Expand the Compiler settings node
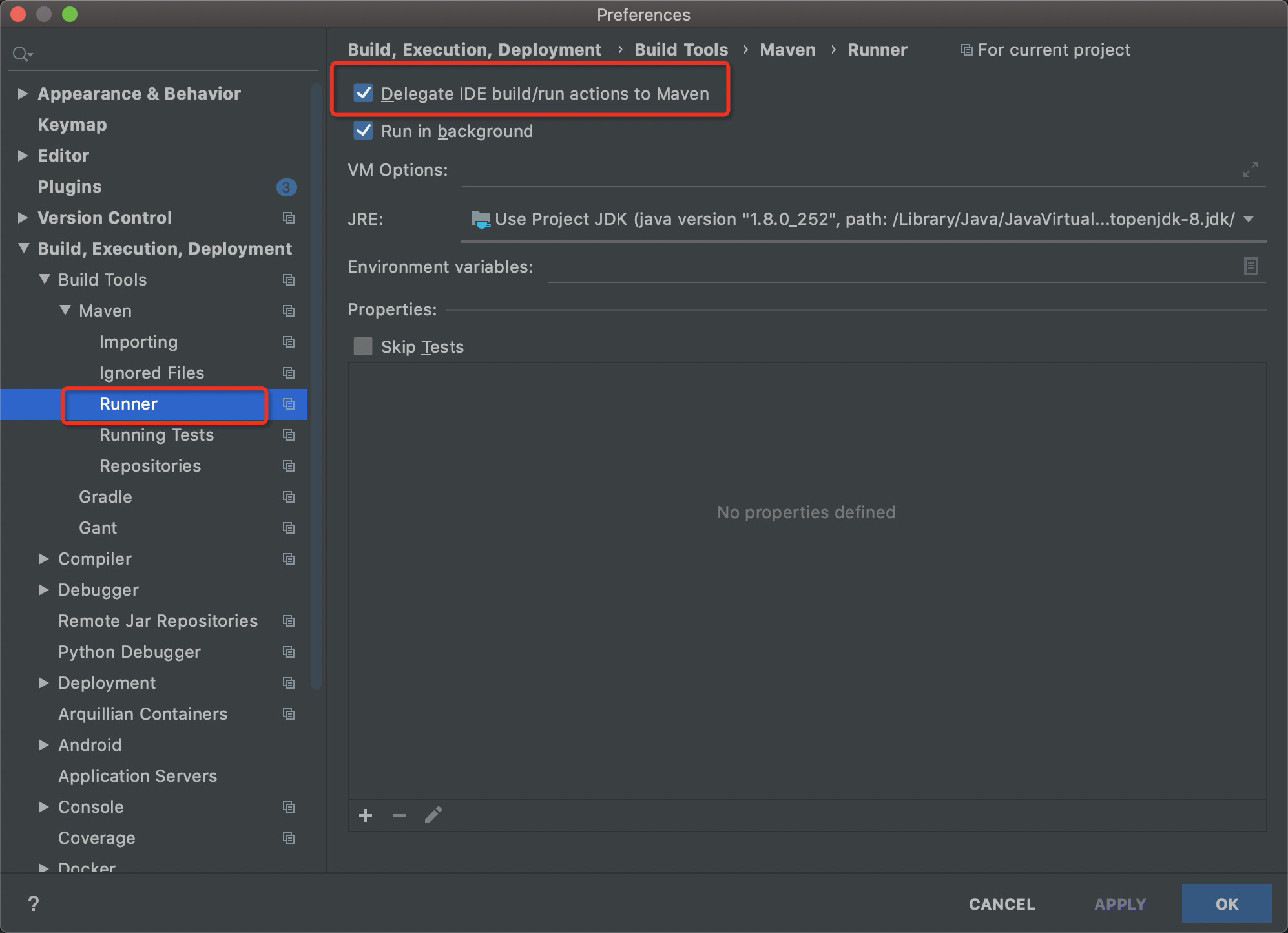The image size is (1288, 933). click(43, 559)
